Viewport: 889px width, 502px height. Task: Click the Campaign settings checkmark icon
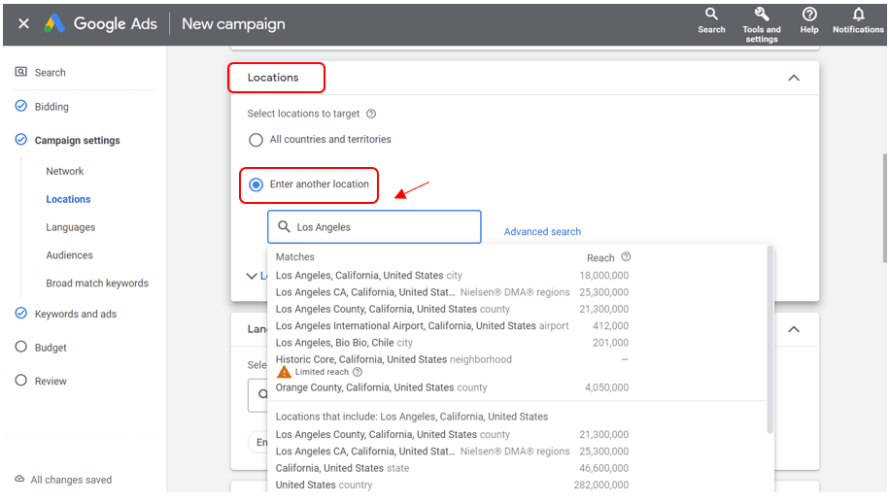pyautogui.click(x=21, y=140)
